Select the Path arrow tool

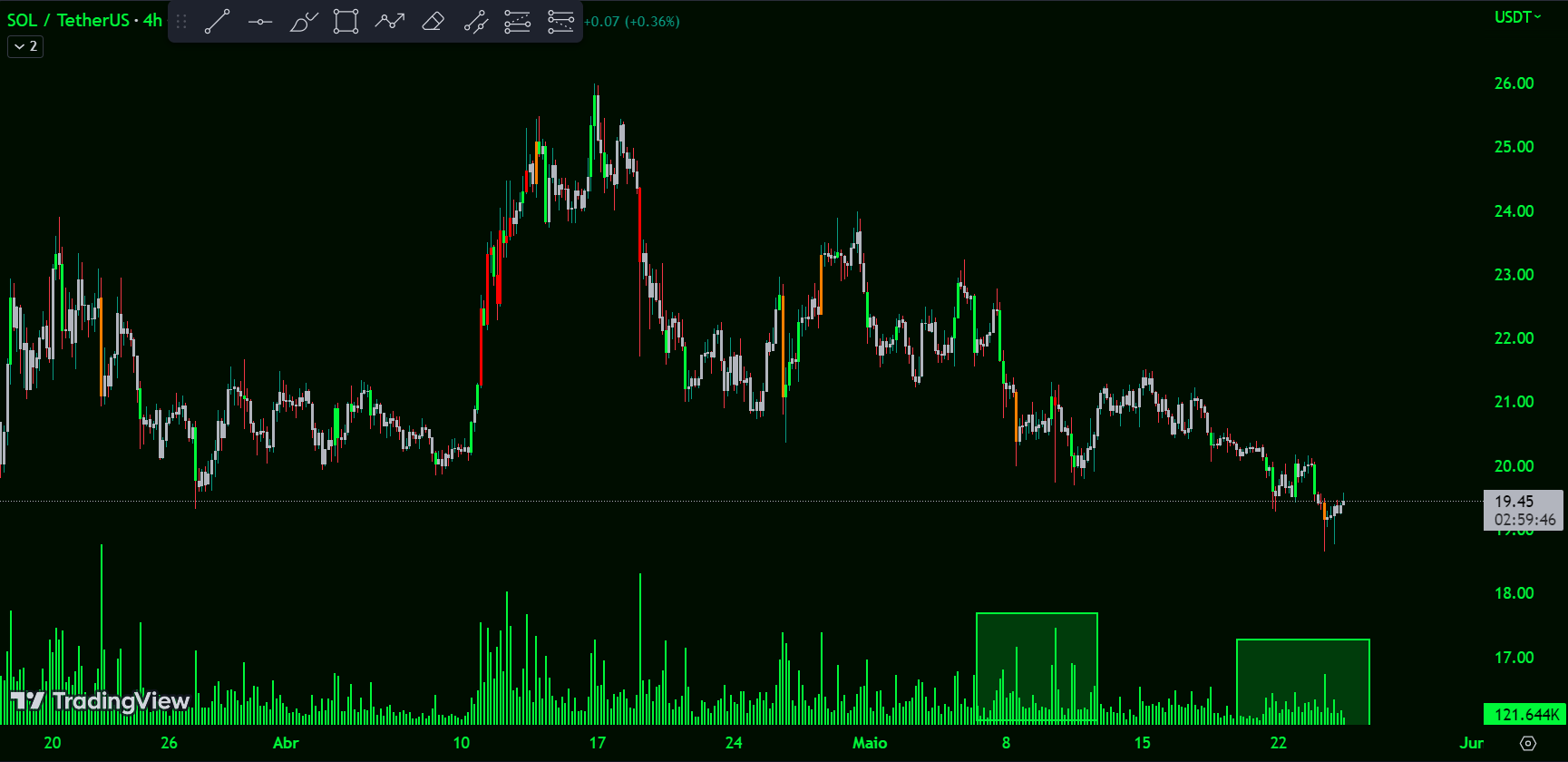(x=390, y=21)
